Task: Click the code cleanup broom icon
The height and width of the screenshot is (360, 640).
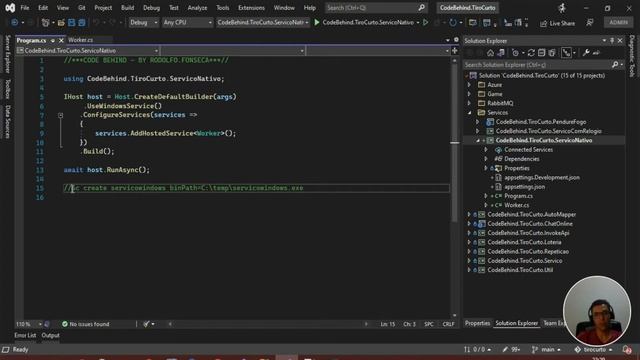Action: coord(146,324)
